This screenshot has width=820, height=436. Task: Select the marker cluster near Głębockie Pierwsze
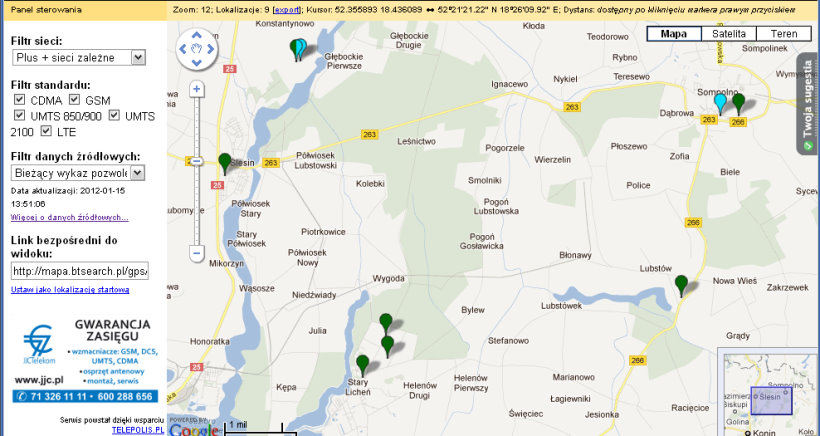click(x=299, y=49)
